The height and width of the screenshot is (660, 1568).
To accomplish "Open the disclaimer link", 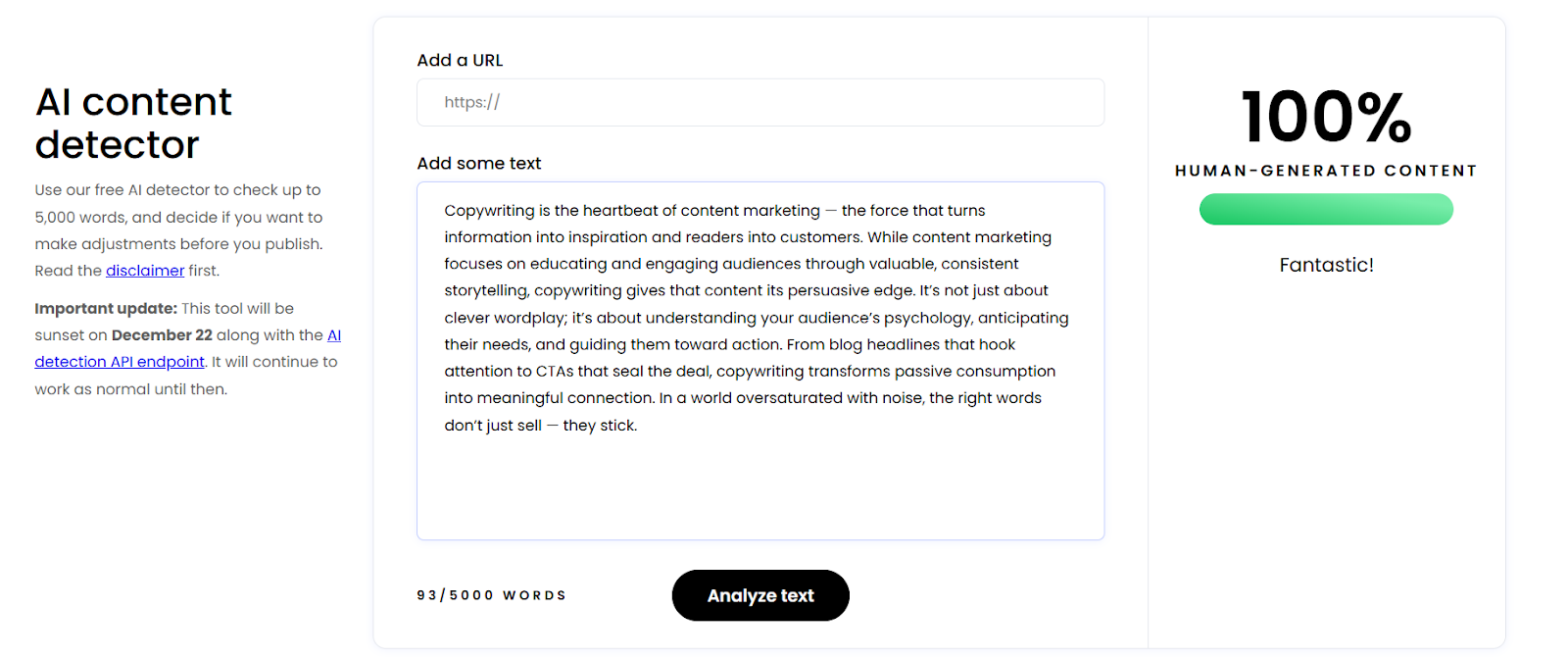I will click(144, 270).
